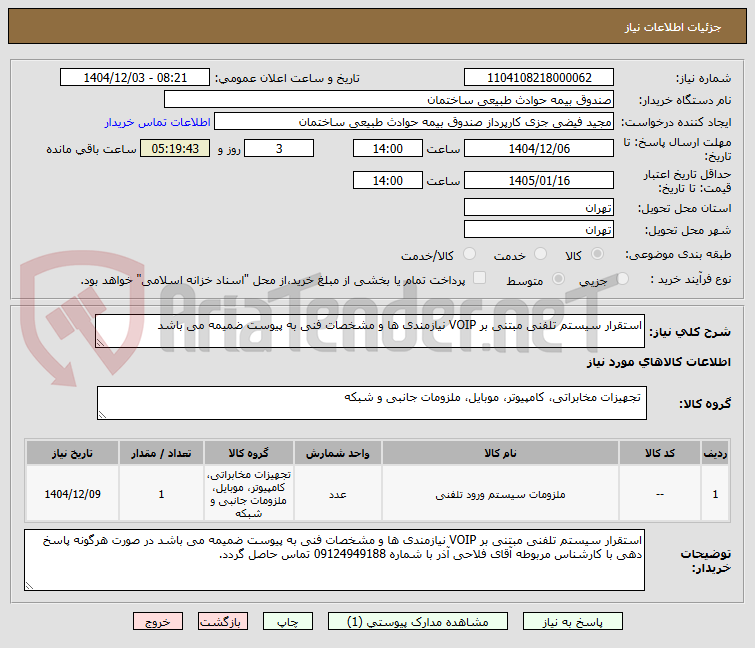Click the پاسخ به نیاز button

coord(573,622)
